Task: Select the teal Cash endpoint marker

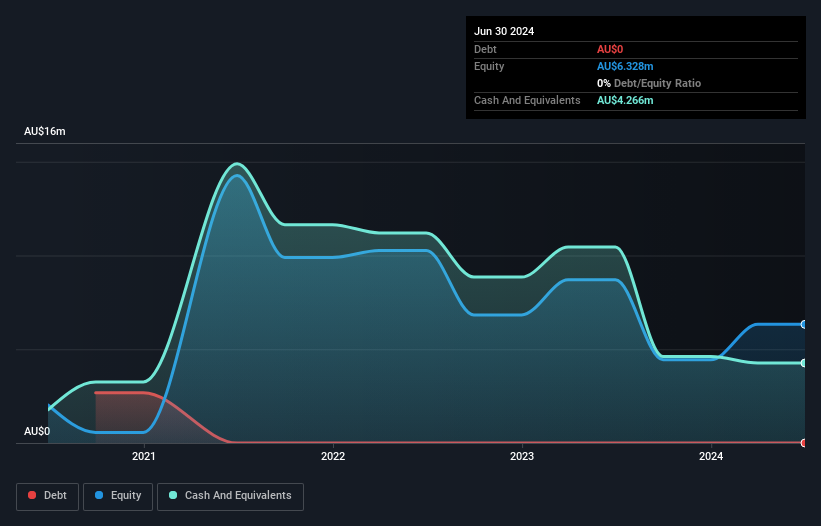Action: pyautogui.click(x=804, y=363)
